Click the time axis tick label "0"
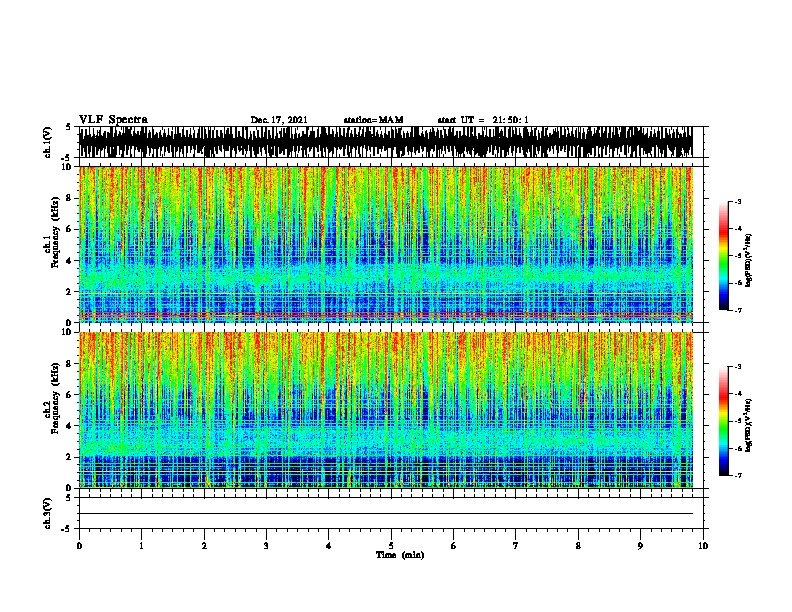The width and height of the screenshot is (792, 612). coord(79,546)
